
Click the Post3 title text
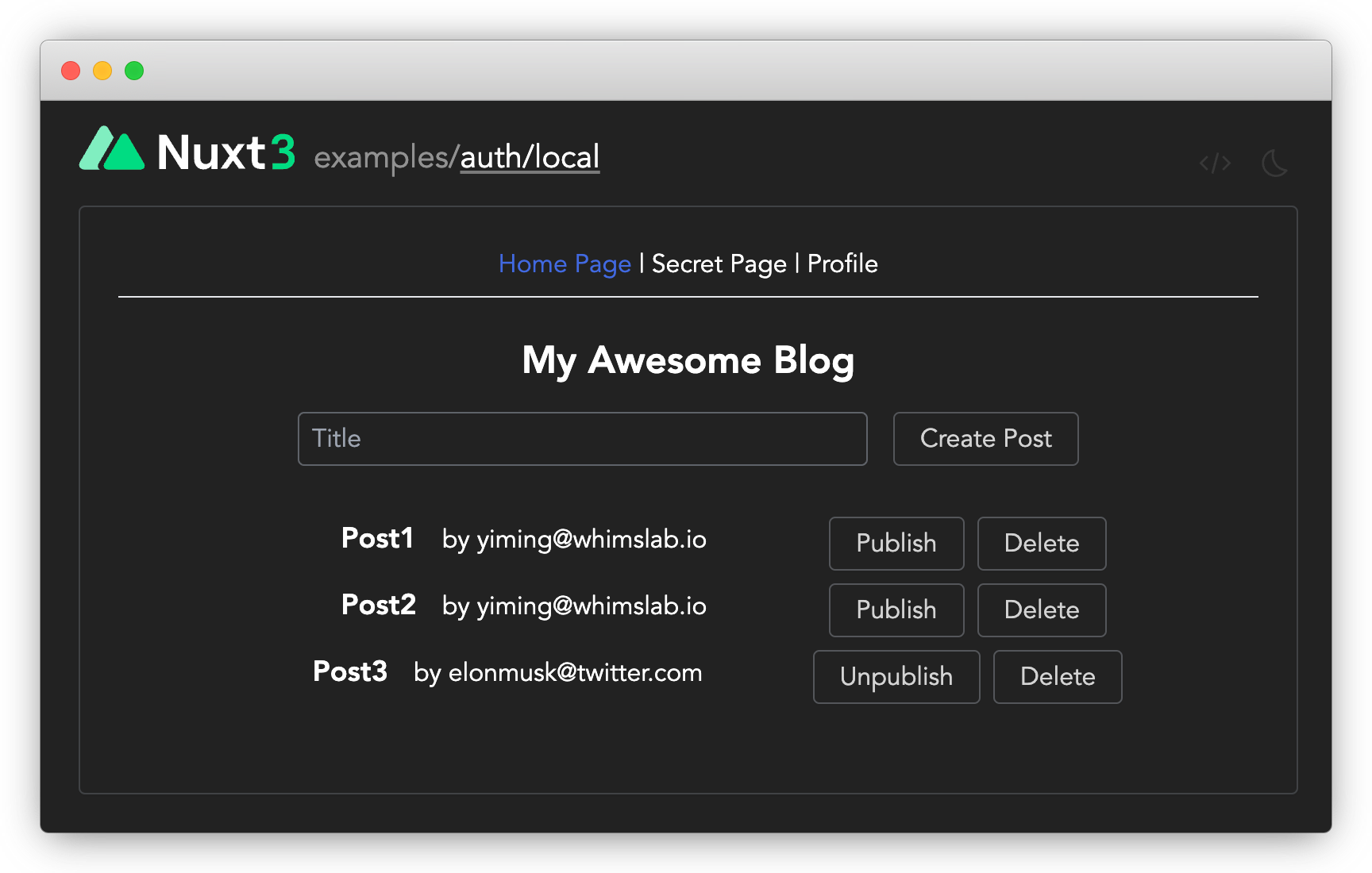[350, 671]
